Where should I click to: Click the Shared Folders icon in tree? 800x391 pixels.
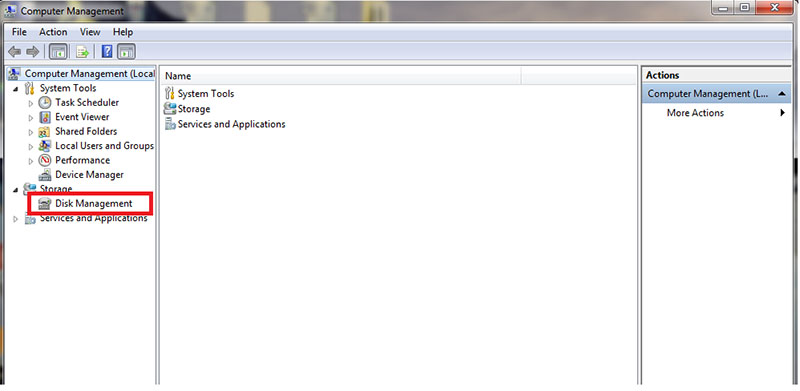click(x=45, y=132)
